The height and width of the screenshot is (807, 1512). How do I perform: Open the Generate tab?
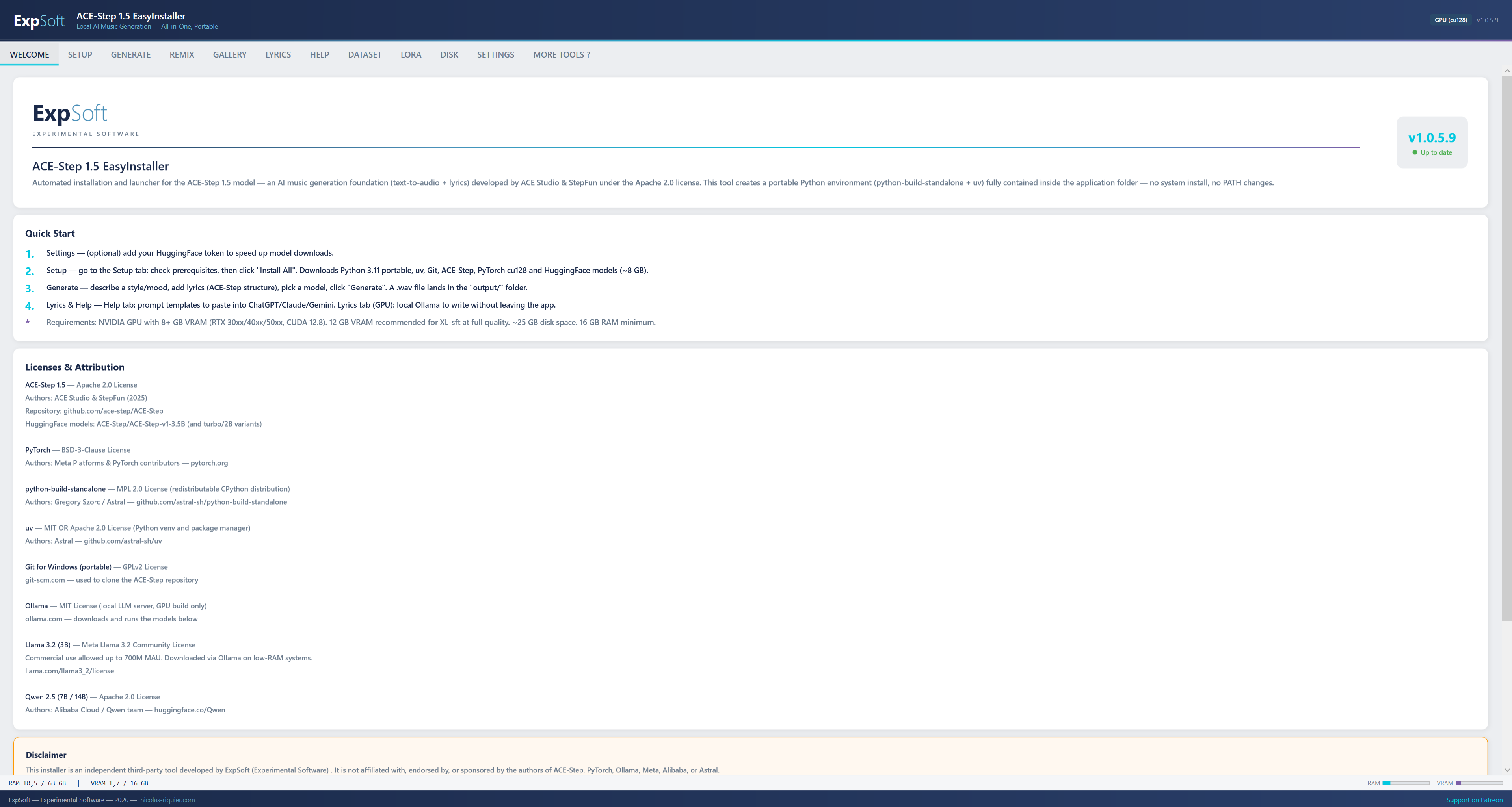point(131,54)
